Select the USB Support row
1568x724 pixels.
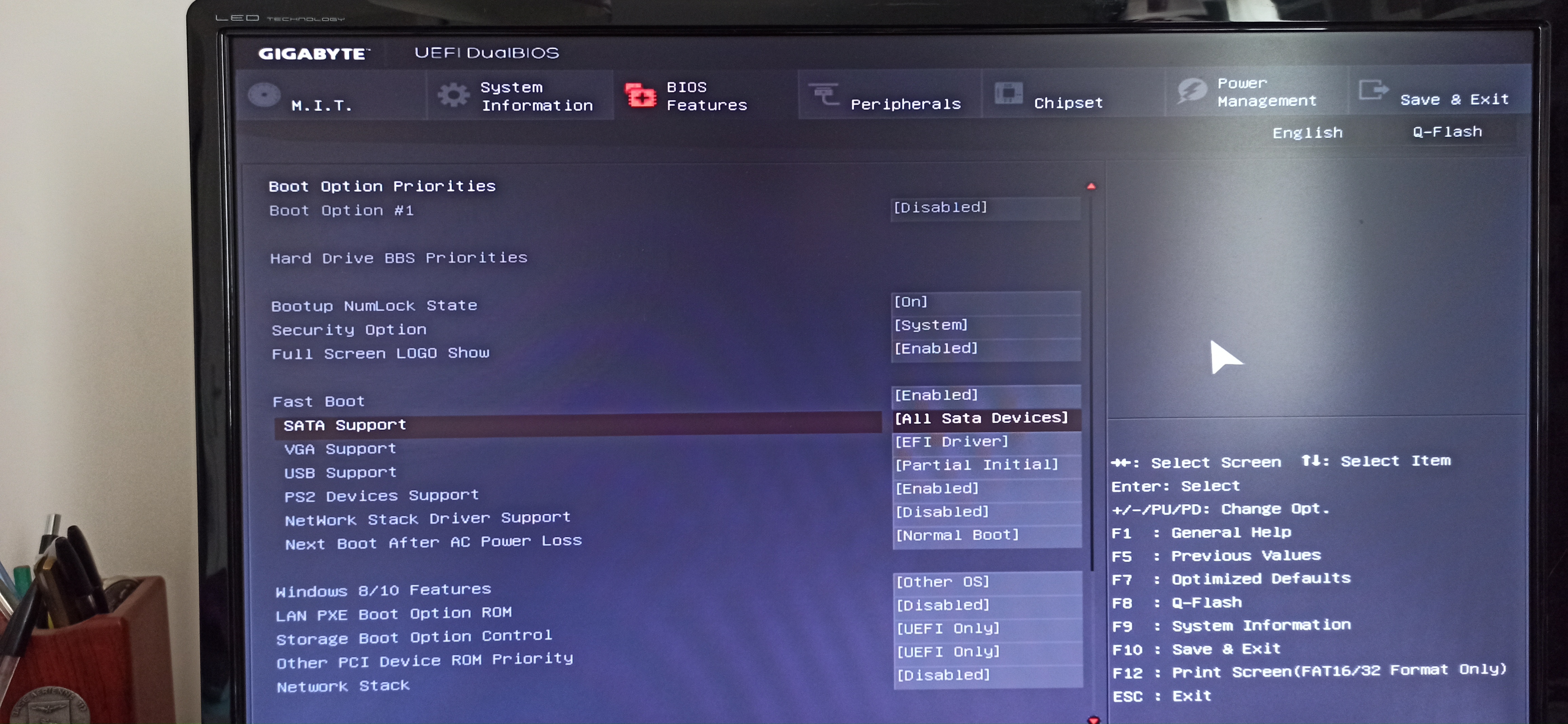pos(340,473)
